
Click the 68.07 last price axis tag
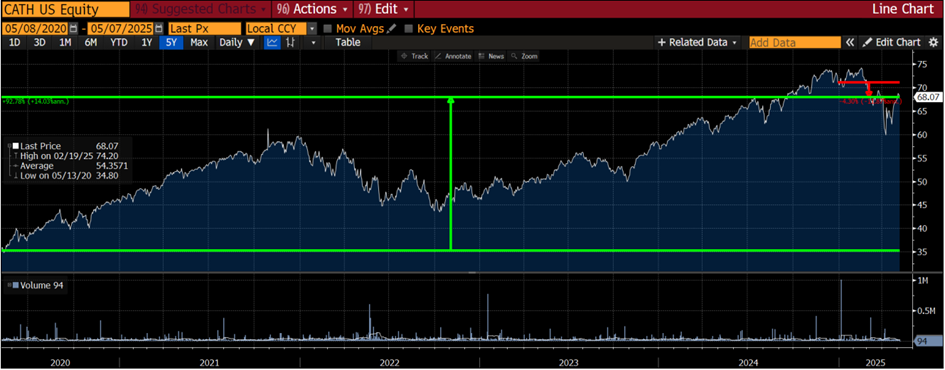coord(928,97)
